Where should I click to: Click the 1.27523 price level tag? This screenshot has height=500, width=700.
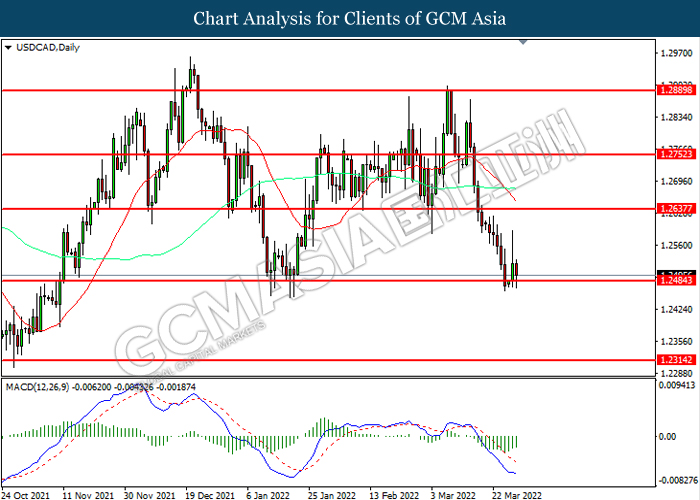(x=676, y=154)
